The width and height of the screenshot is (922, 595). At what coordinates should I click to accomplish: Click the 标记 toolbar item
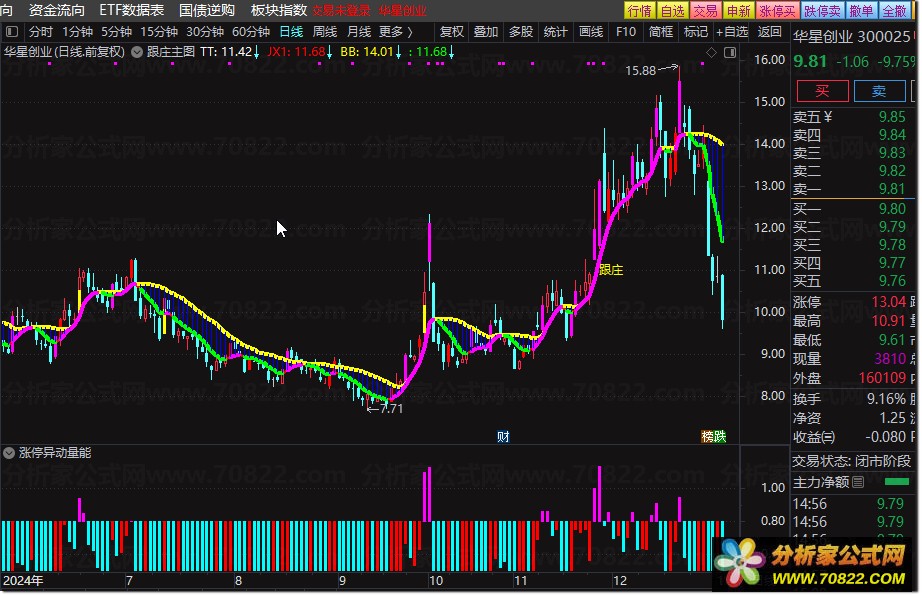tap(696, 32)
